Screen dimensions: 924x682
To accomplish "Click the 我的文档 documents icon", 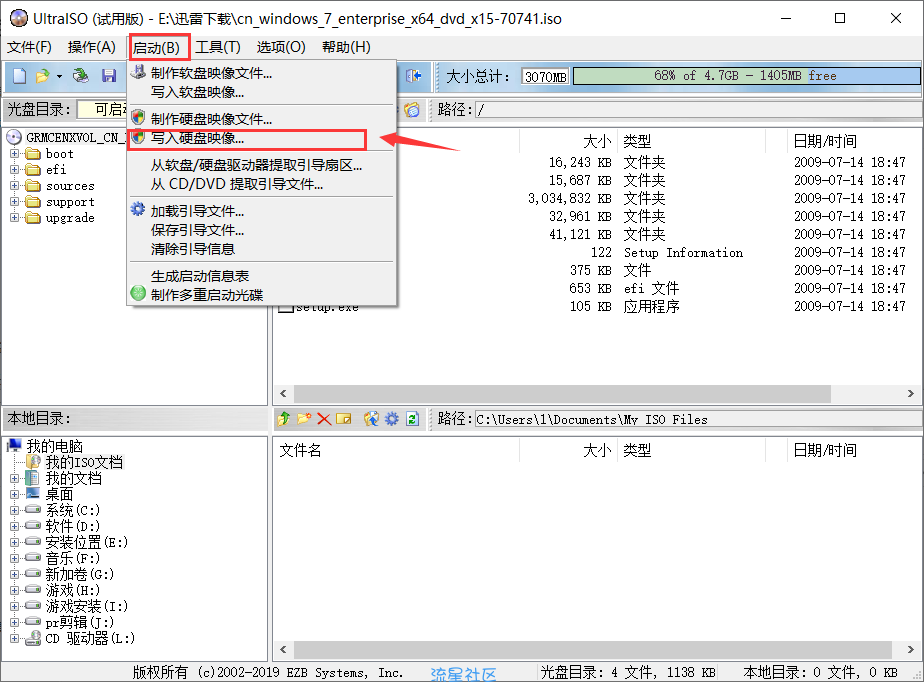I will point(32,478).
